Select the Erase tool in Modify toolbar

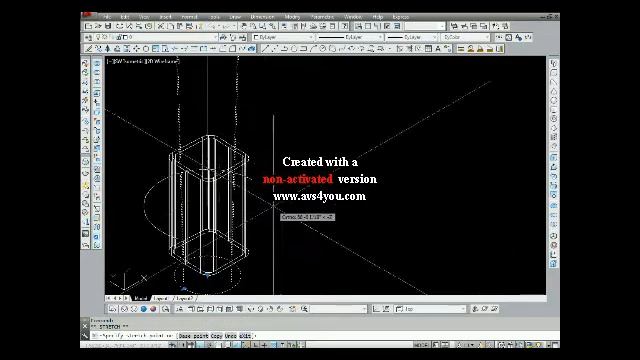[x=89, y=49]
